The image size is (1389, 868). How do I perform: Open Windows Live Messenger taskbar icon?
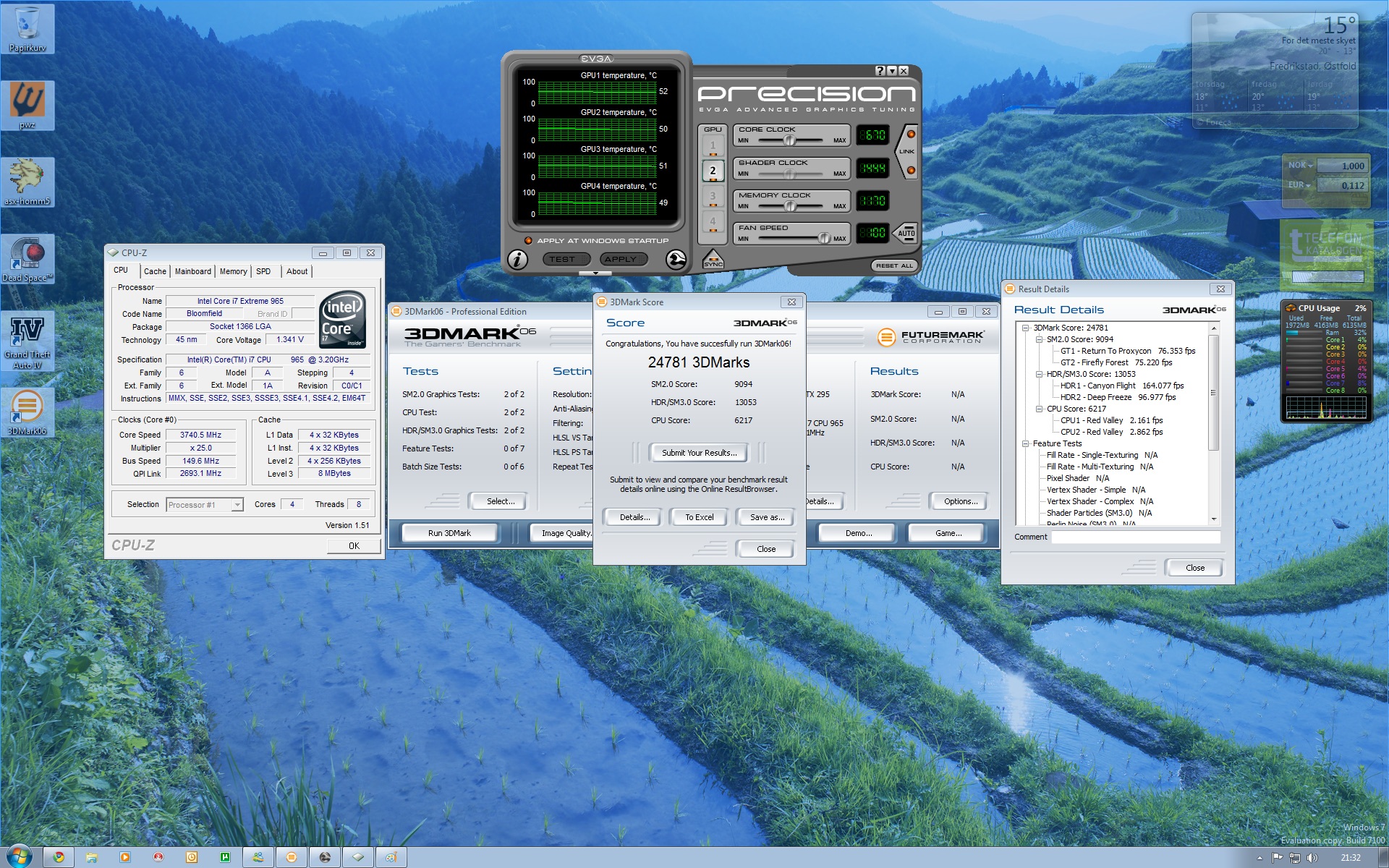[x=258, y=857]
